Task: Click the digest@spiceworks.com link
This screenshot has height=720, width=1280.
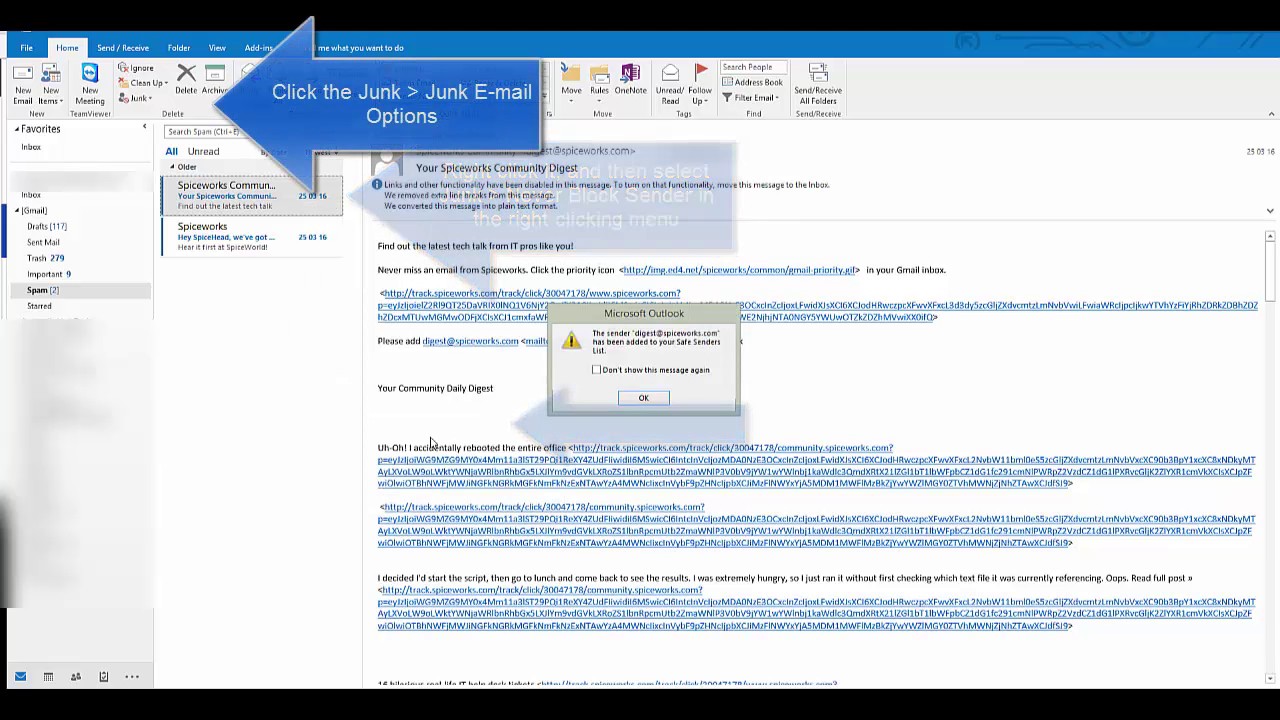Action: coord(470,341)
